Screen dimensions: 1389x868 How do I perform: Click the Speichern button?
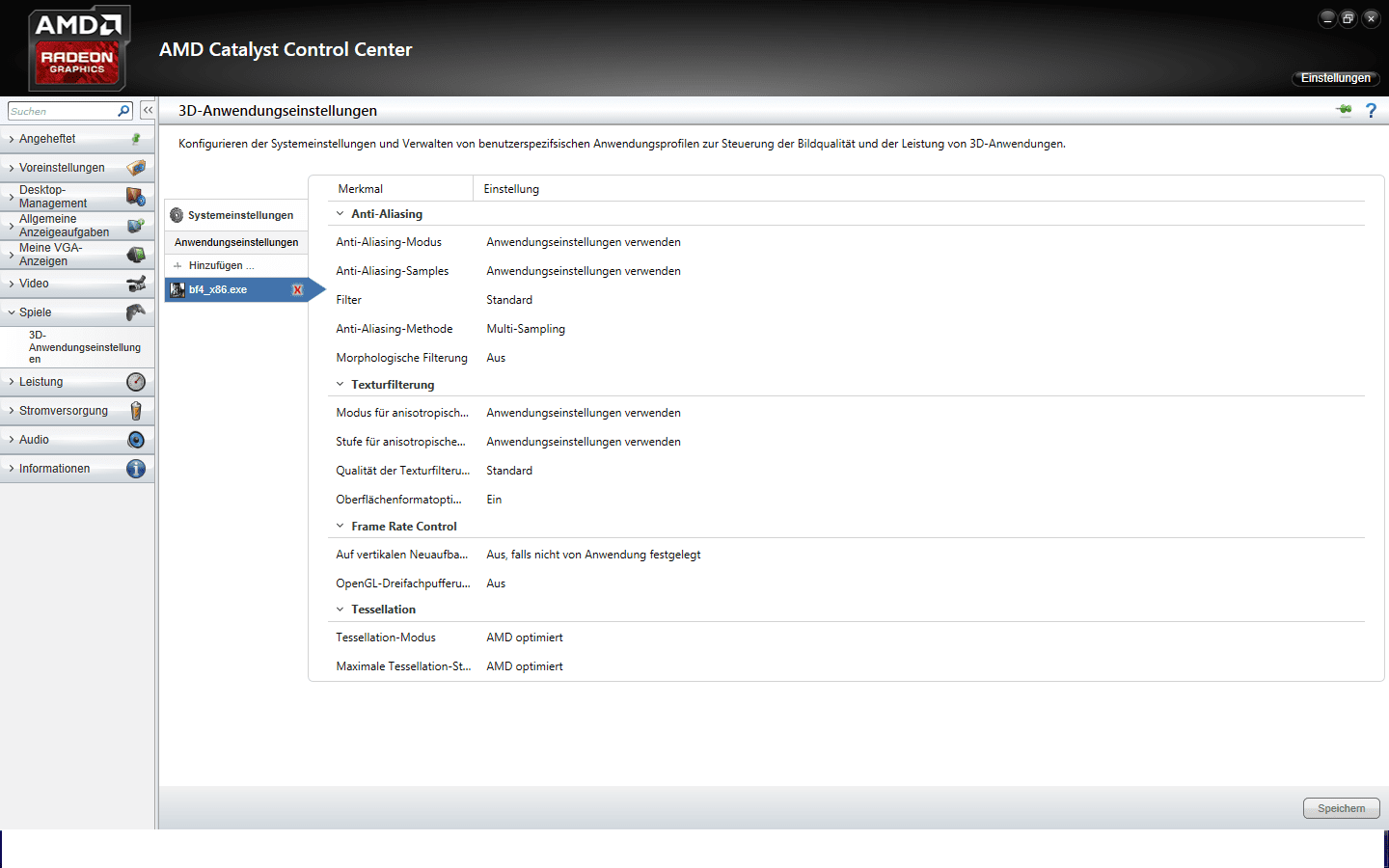pyautogui.click(x=1342, y=808)
